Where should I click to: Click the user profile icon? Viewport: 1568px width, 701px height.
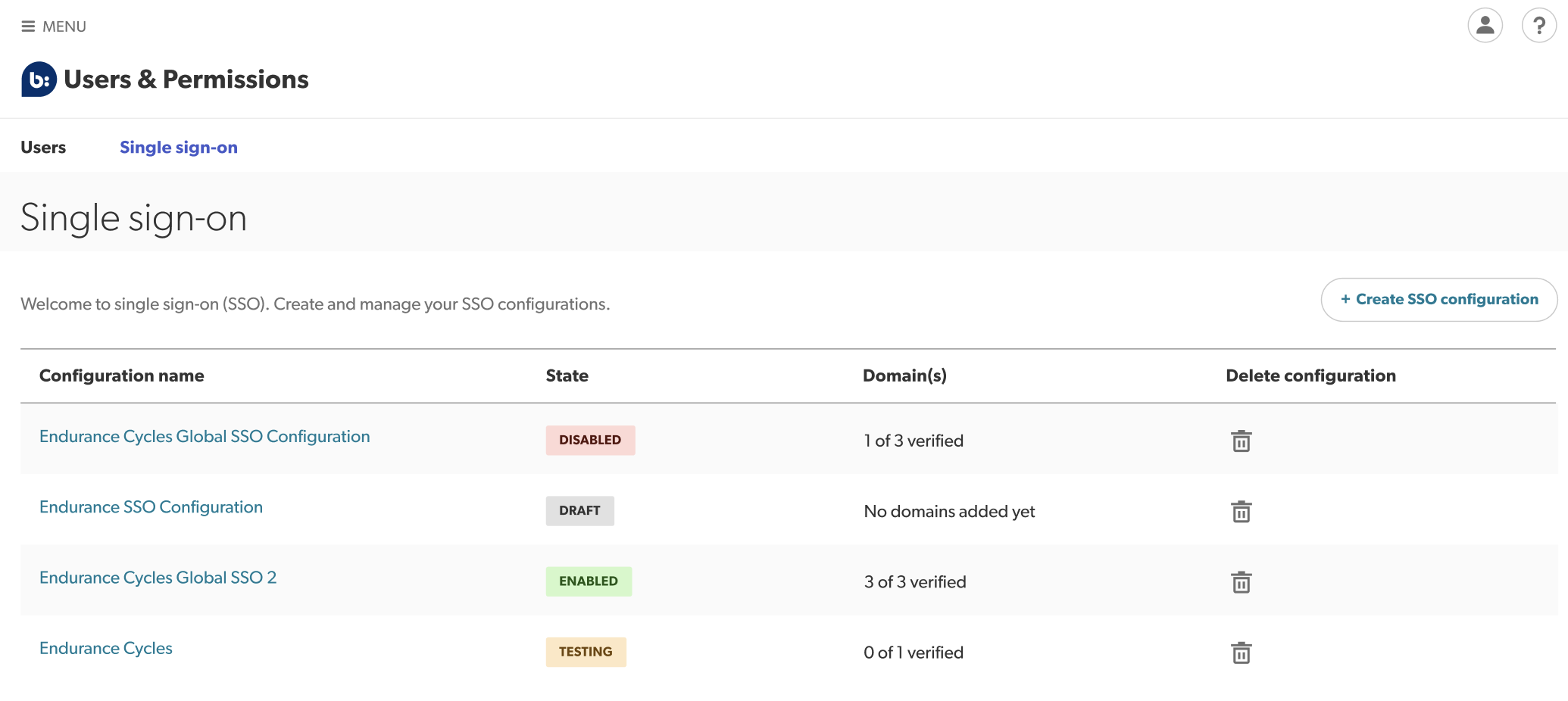[x=1485, y=26]
